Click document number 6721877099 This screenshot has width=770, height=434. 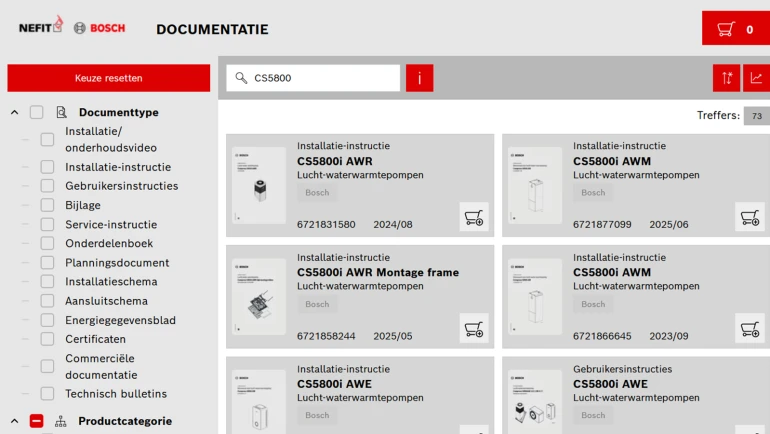point(602,224)
